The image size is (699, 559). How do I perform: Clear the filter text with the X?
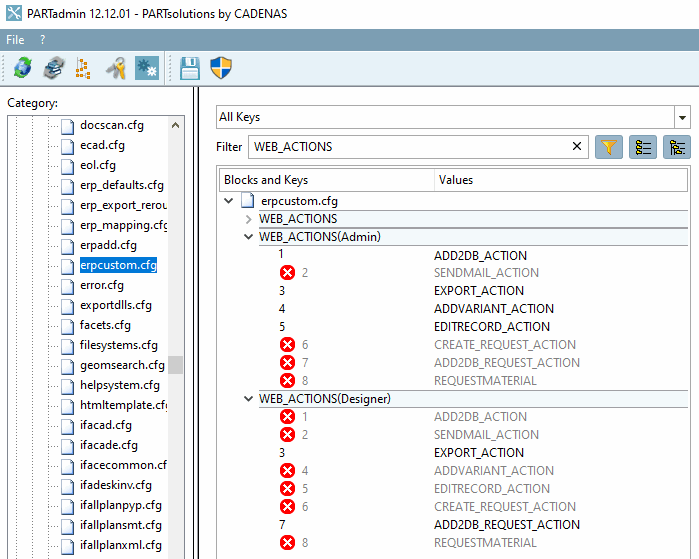tap(576, 146)
